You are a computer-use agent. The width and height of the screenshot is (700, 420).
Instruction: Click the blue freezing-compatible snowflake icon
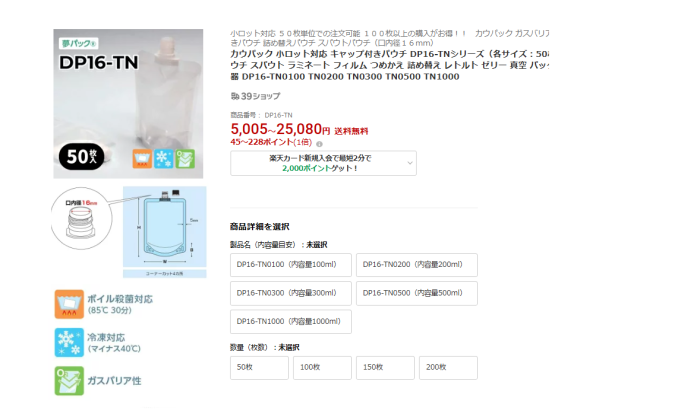(x=69, y=342)
